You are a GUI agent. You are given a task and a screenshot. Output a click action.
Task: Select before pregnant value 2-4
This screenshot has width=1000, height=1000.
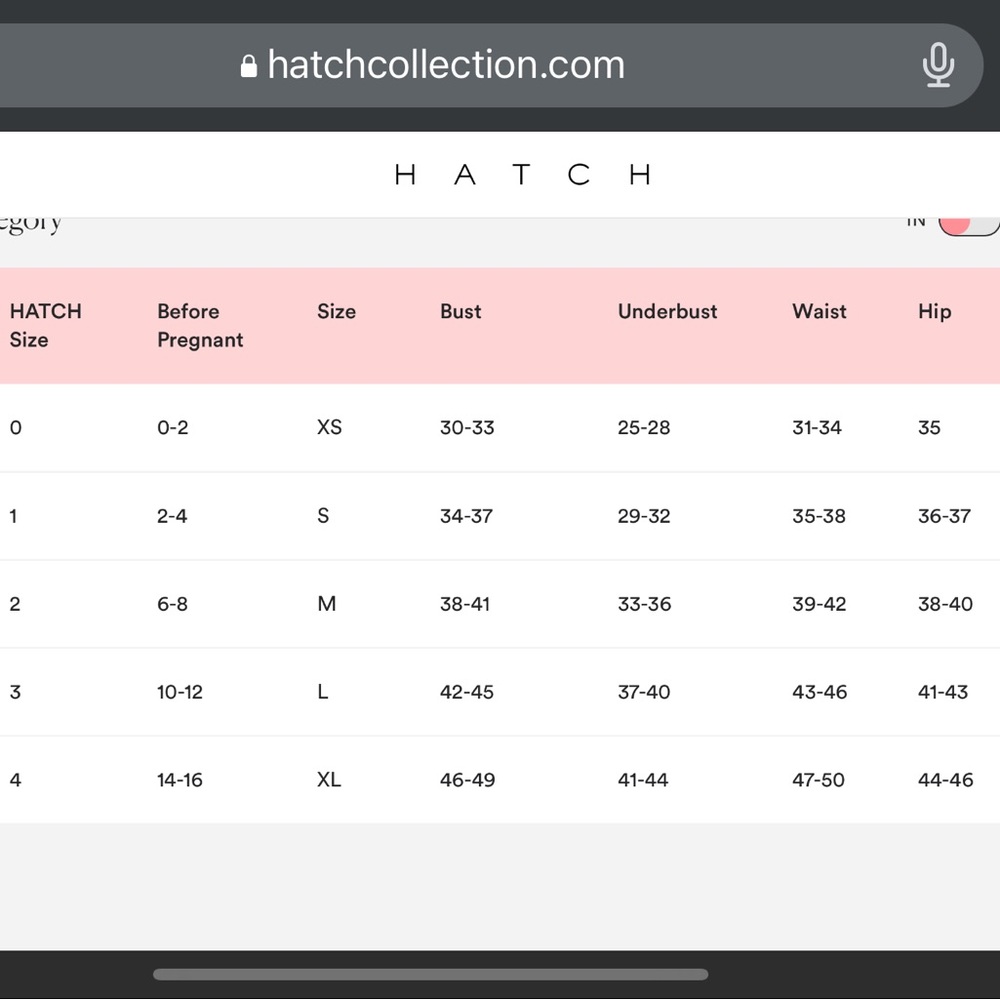point(172,515)
